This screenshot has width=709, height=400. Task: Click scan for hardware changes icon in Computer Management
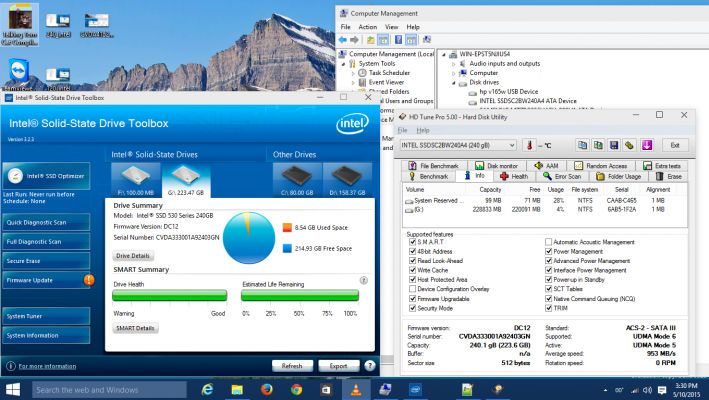pyautogui.click(x=426, y=40)
